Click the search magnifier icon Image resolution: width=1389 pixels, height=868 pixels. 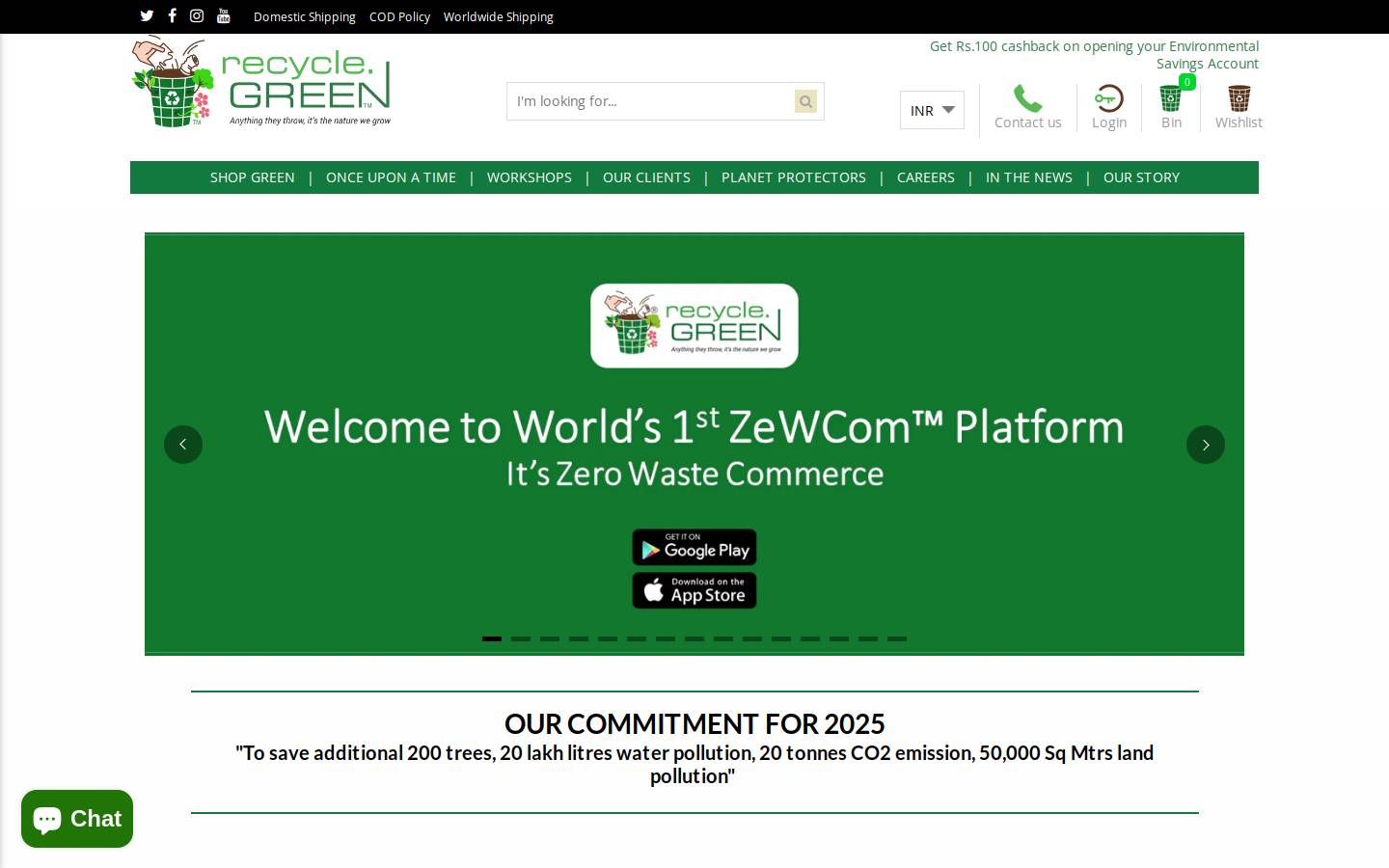coord(805,101)
